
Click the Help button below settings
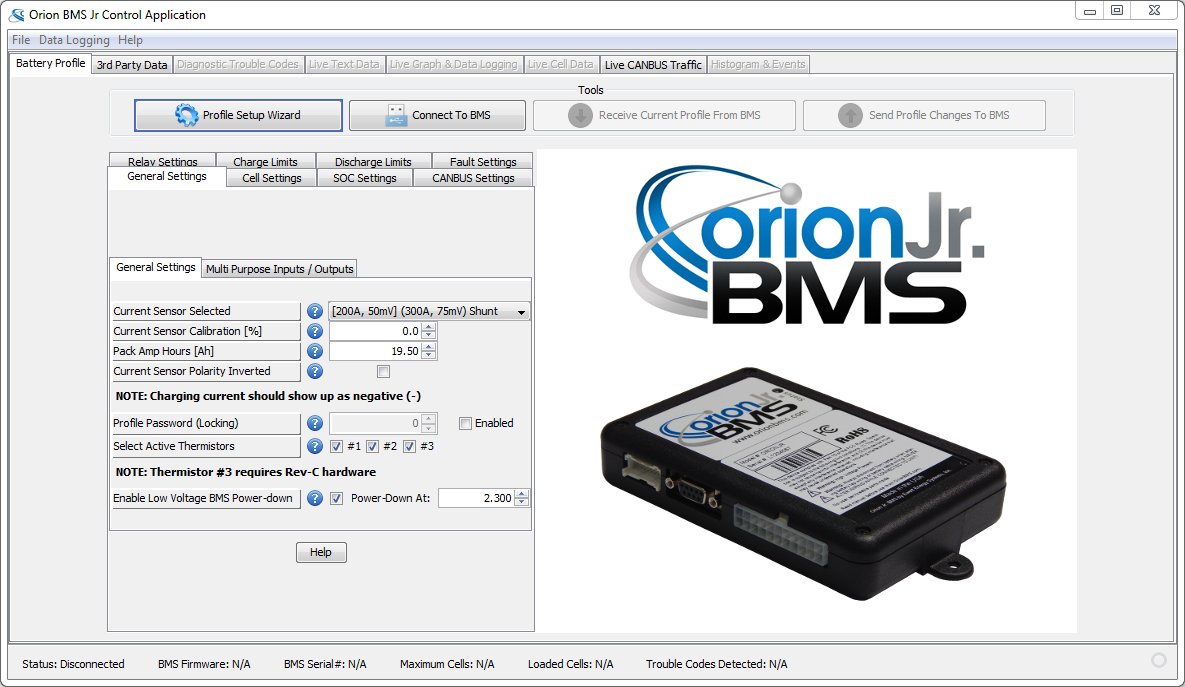coord(321,552)
